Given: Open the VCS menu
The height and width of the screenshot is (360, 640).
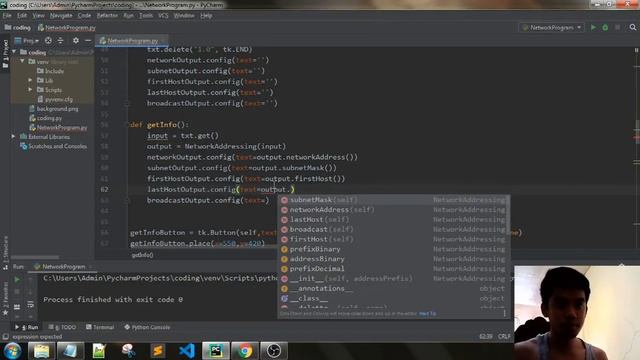Looking at the screenshot, I should pos(163,16).
